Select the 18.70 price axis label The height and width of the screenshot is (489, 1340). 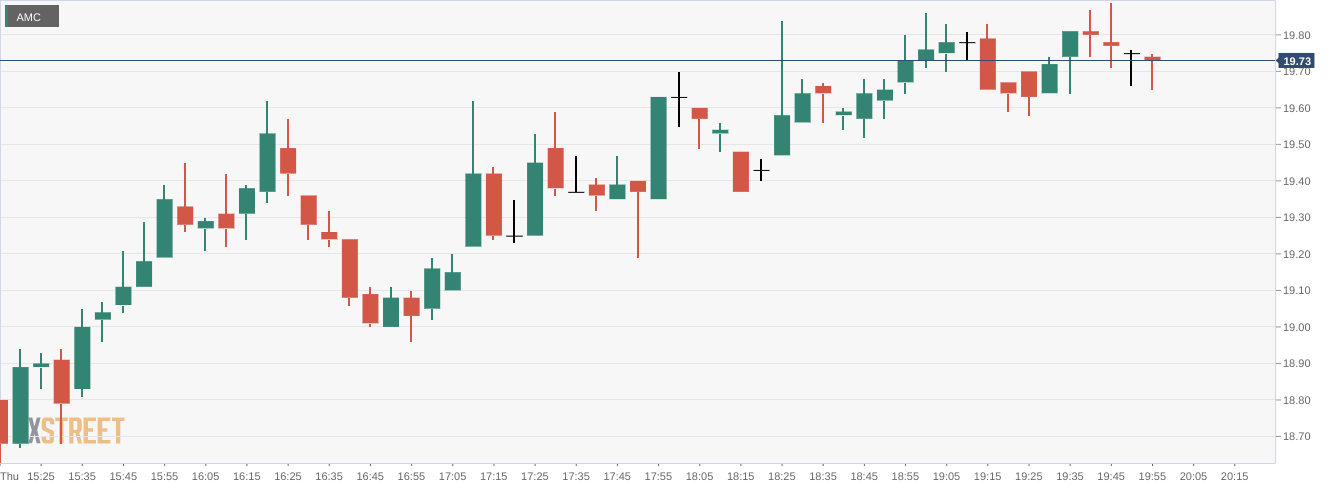(x=1296, y=437)
